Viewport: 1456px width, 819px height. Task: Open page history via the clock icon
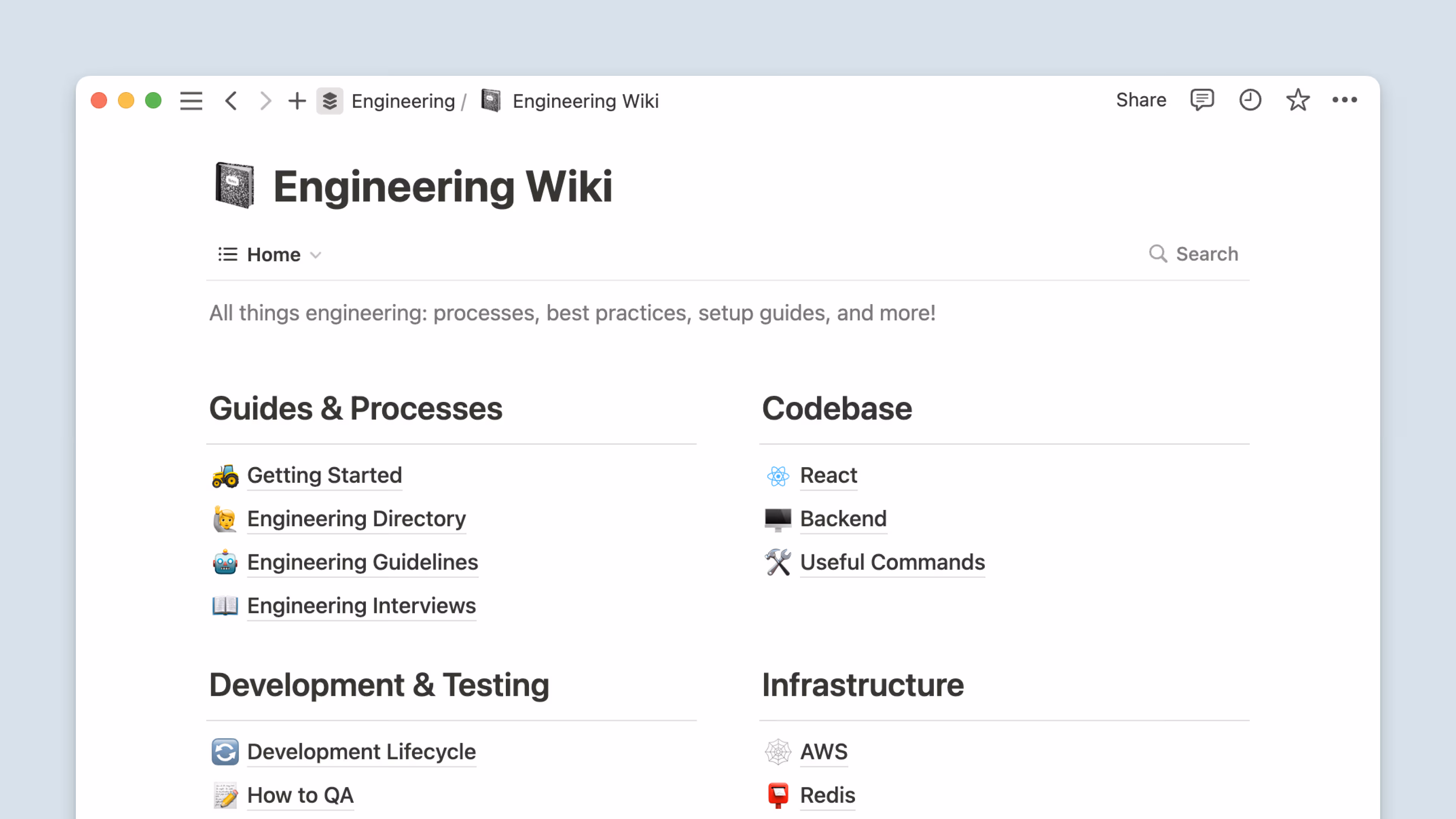click(x=1250, y=100)
